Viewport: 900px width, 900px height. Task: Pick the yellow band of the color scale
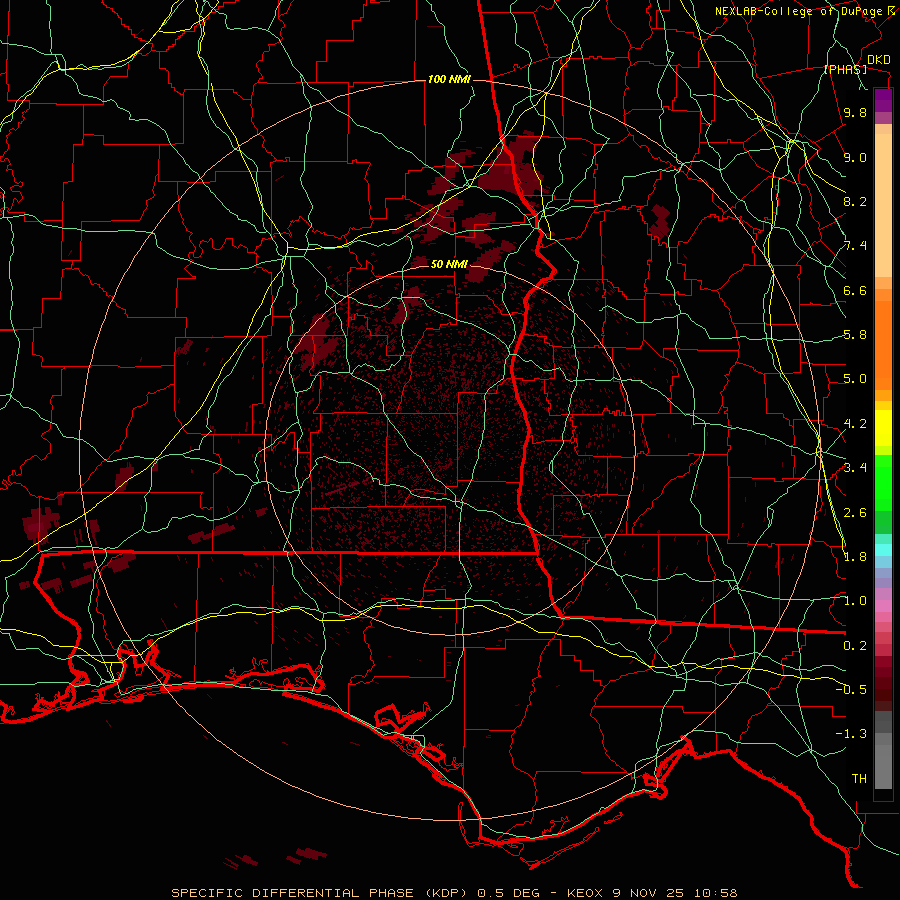coord(883,428)
